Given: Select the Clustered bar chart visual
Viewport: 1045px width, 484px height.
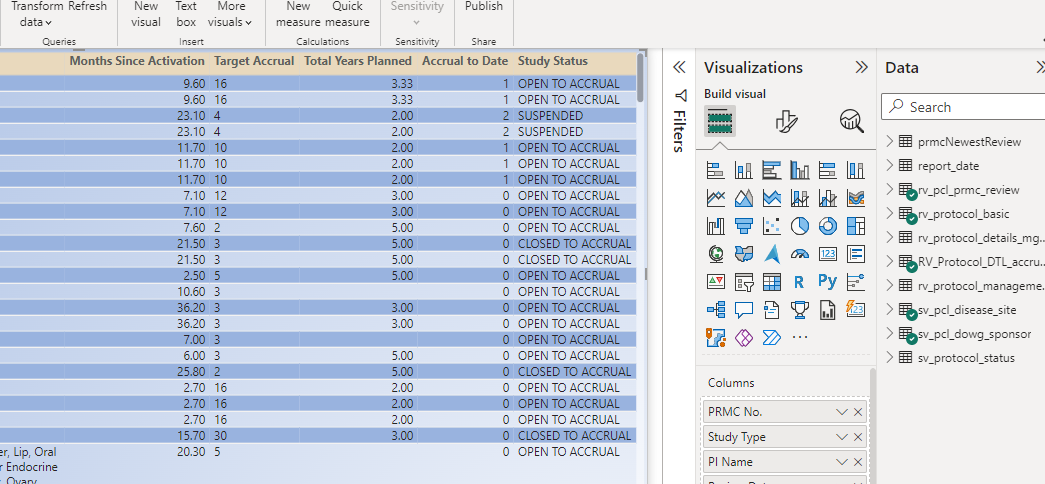Looking at the screenshot, I should pos(772,170).
